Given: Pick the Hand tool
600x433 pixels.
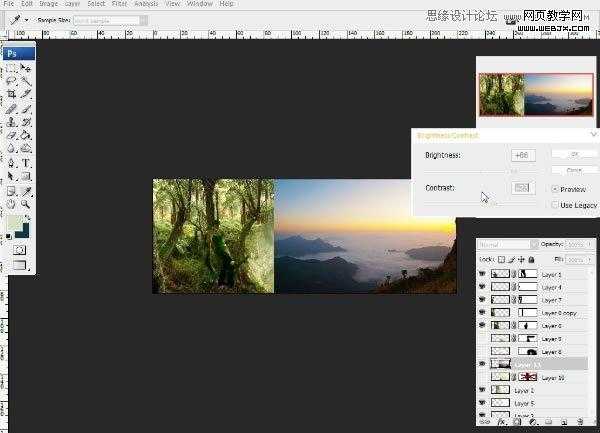Looking at the screenshot, I should click(11, 203).
